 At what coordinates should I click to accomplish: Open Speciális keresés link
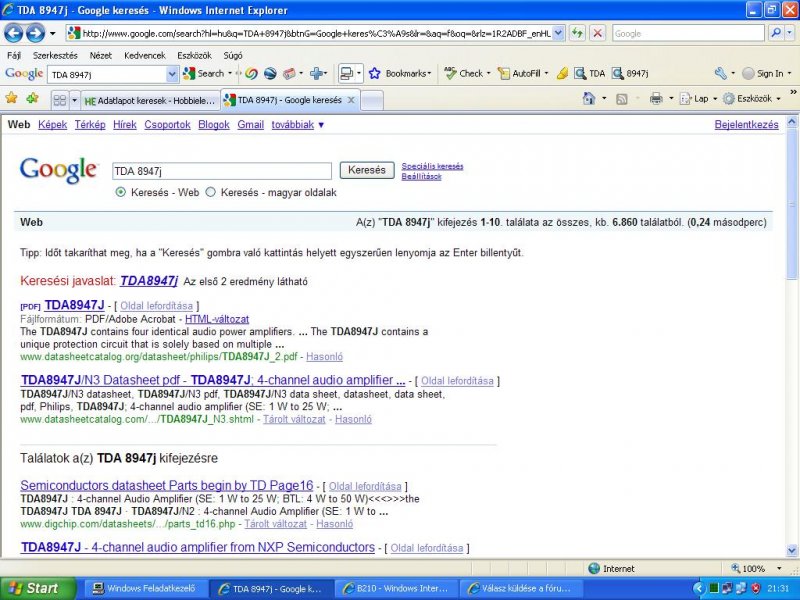click(x=432, y=166)
